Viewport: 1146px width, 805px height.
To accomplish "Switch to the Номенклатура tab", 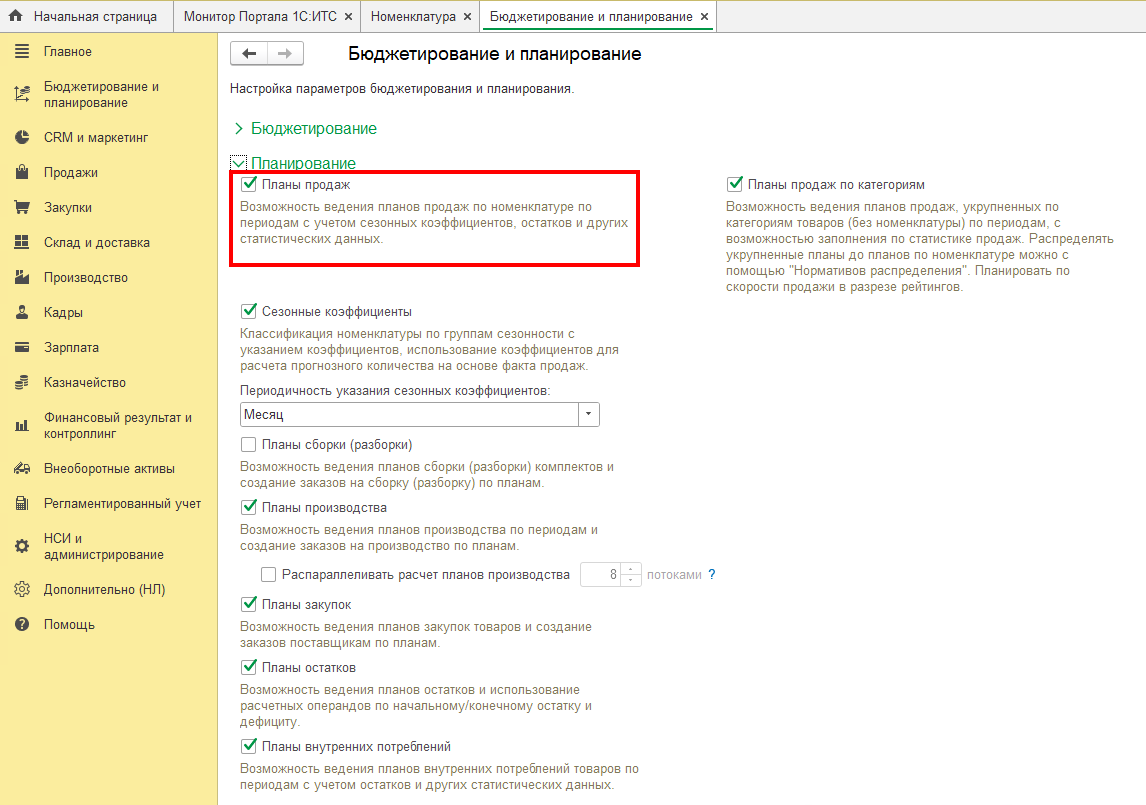I will [413, 16].
